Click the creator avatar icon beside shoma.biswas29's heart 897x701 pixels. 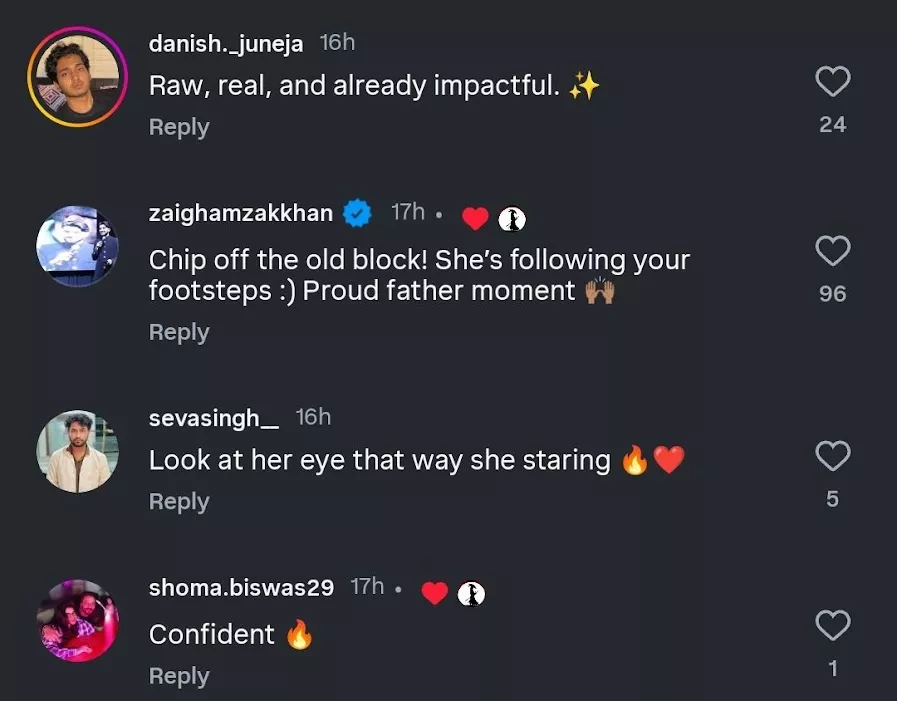(471, 594)
